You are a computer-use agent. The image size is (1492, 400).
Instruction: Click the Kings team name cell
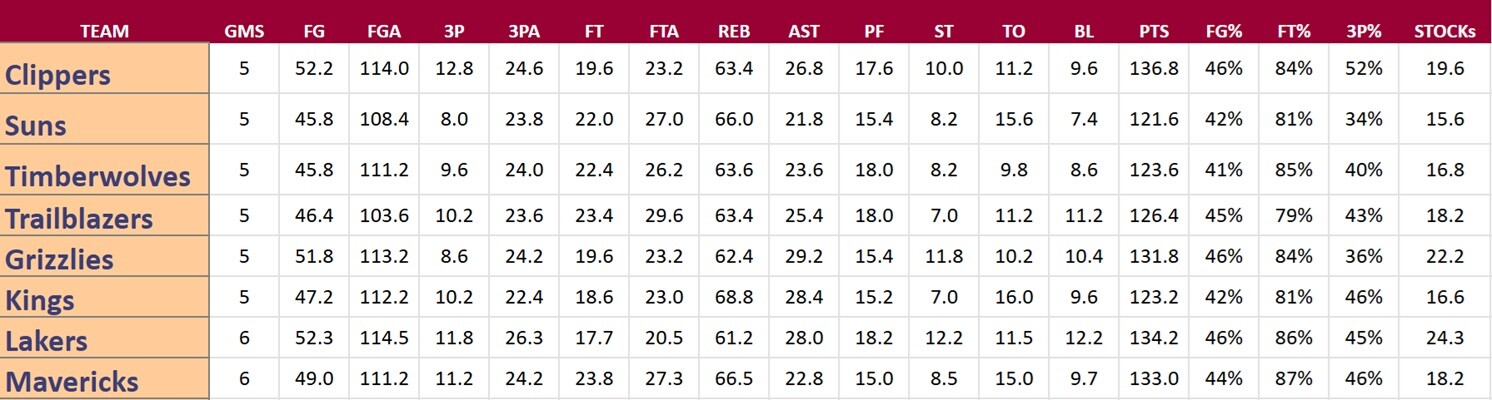coord(40,300)
